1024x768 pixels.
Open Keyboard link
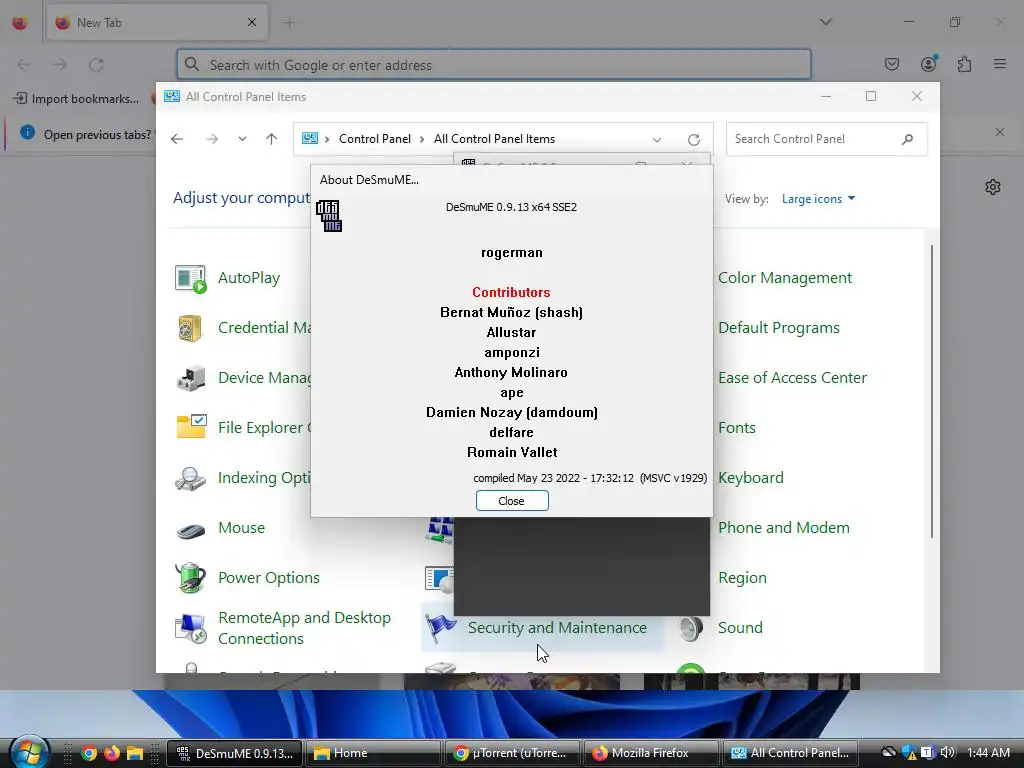[x=750, y=478]
